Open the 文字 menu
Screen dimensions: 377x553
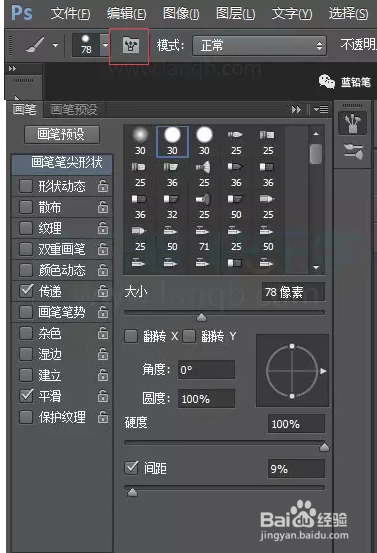pyautogui.click(x=292, y=14)
